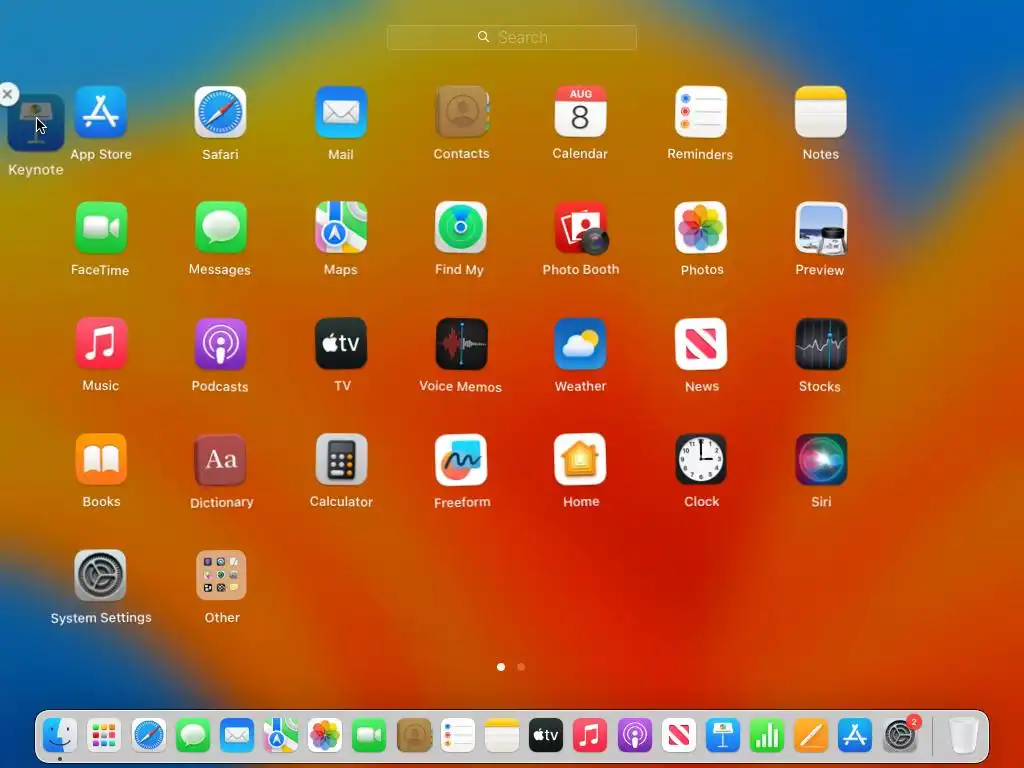This screenshot has height=768, width=1024.
Task: Open System Settings with badge in Dock
Action: (x=900, y=735)
